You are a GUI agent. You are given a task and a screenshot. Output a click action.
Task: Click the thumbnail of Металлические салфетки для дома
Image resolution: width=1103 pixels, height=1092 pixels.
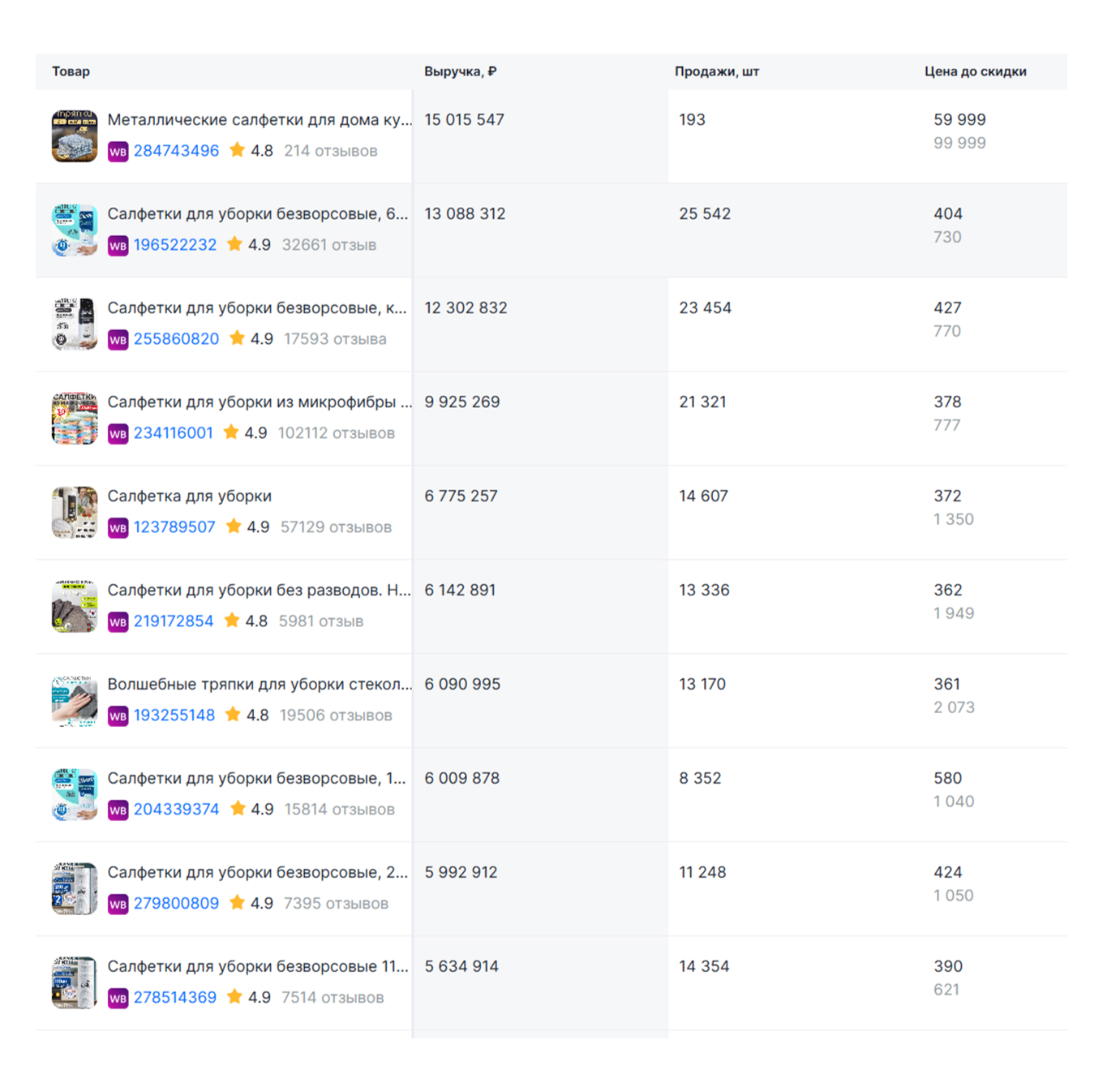[74, 135]
